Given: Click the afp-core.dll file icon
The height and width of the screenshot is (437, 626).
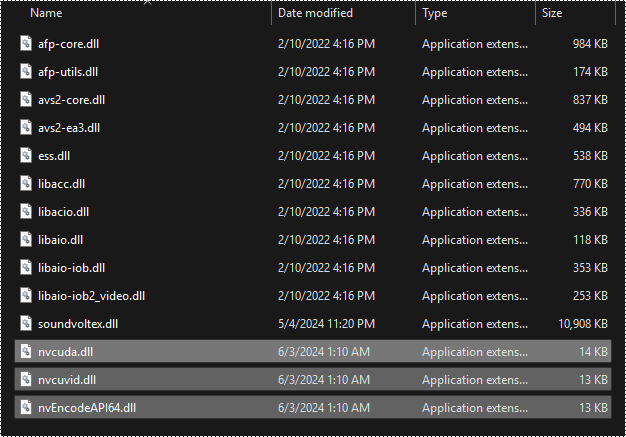Looking at the screenshot, I should click(x=28, y=44).
